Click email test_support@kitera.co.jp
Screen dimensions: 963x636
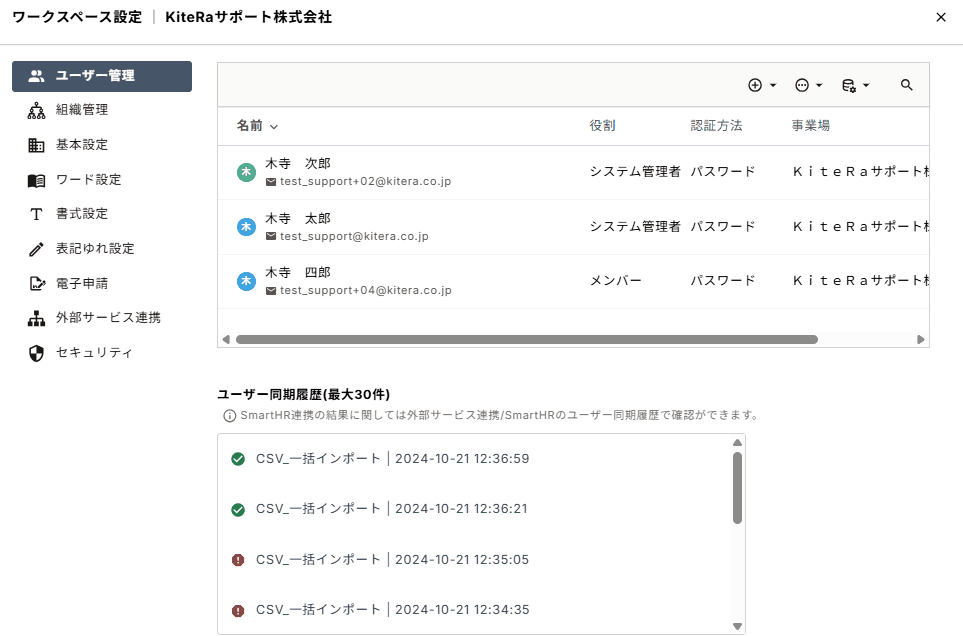(x=354, y=236)
